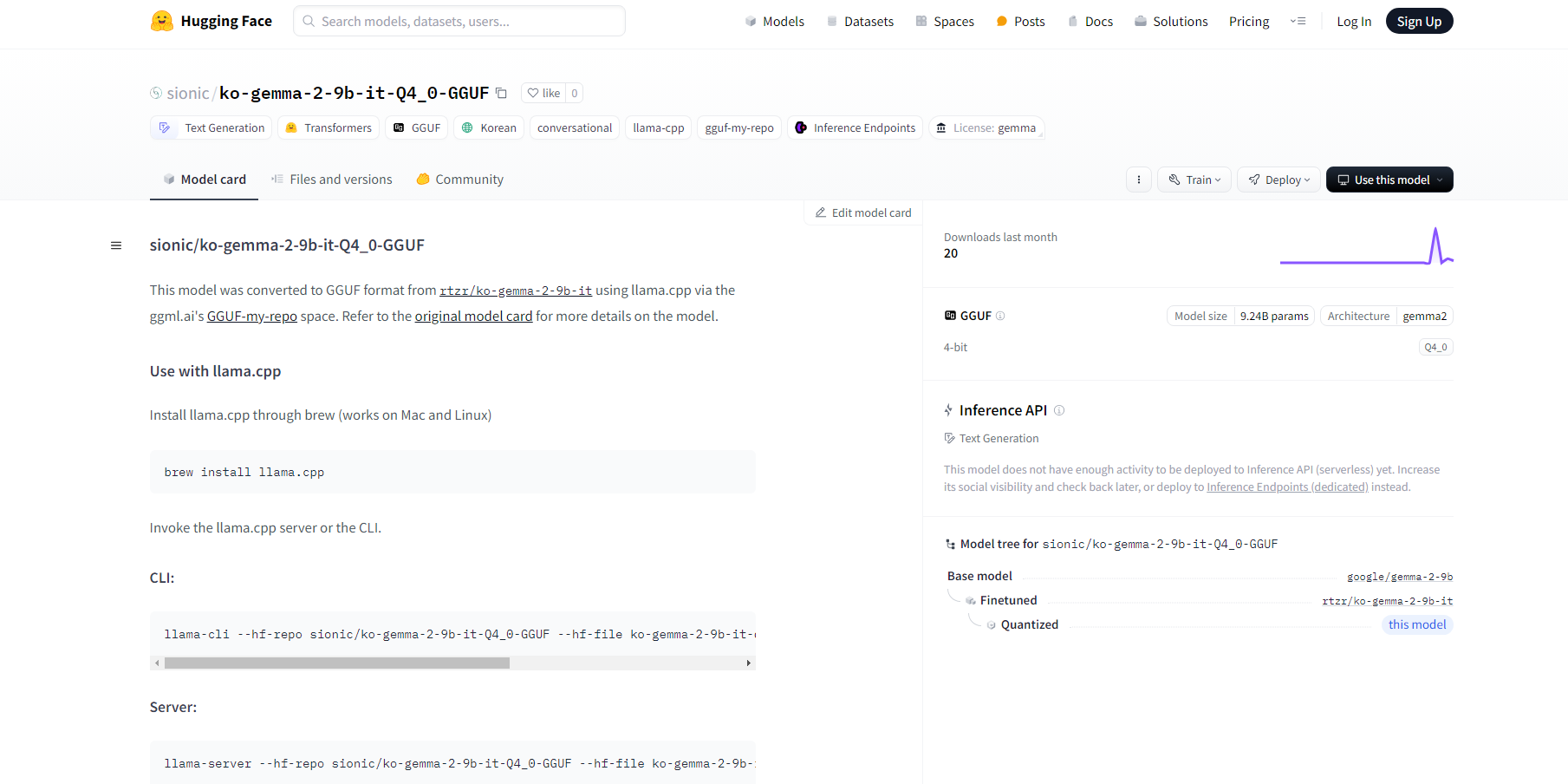1568x784 pixels.
Task: Open Use this model dropdown
Action: [1389, 180]
